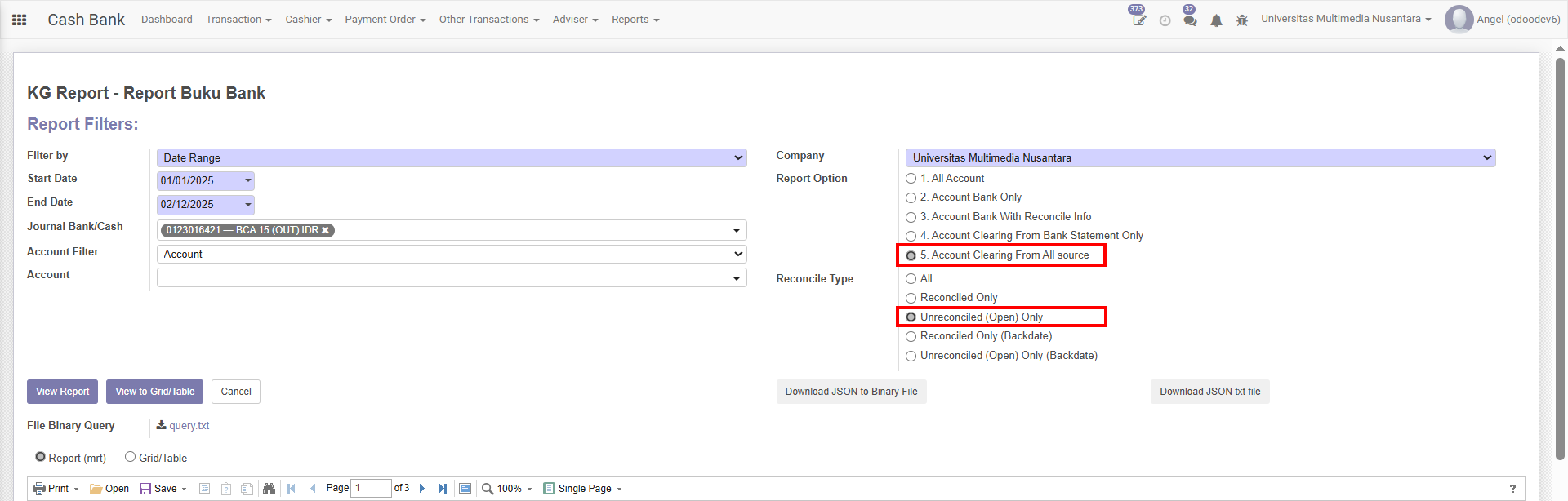Open the notification bell icon
1568x501 pixels.
pyautogui.click(x=1216, y=20)
